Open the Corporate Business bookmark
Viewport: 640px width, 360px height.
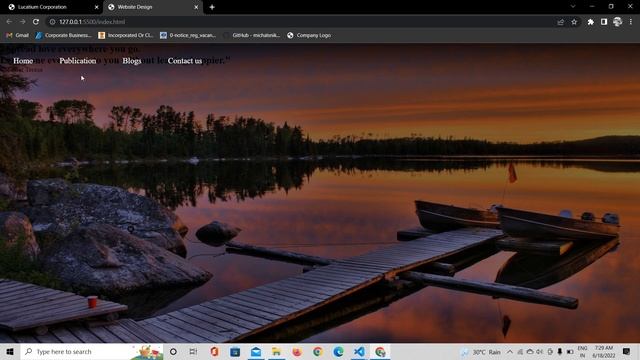[63, 36]
